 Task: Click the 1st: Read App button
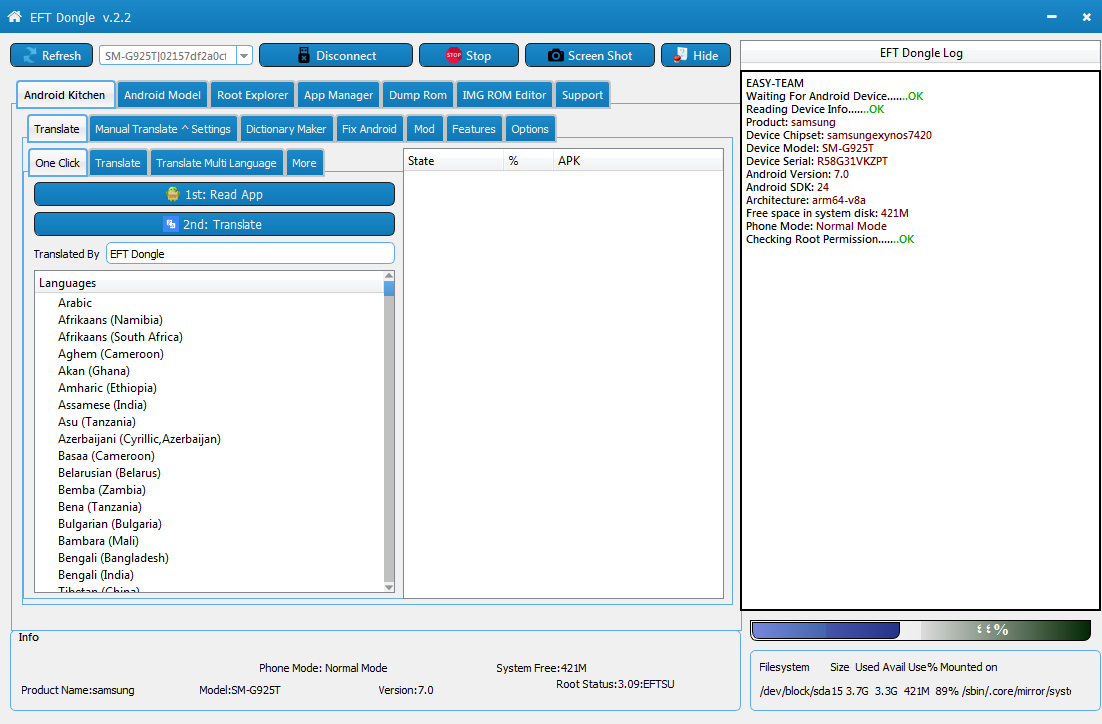pyautogui.click(x=214, y=195)
